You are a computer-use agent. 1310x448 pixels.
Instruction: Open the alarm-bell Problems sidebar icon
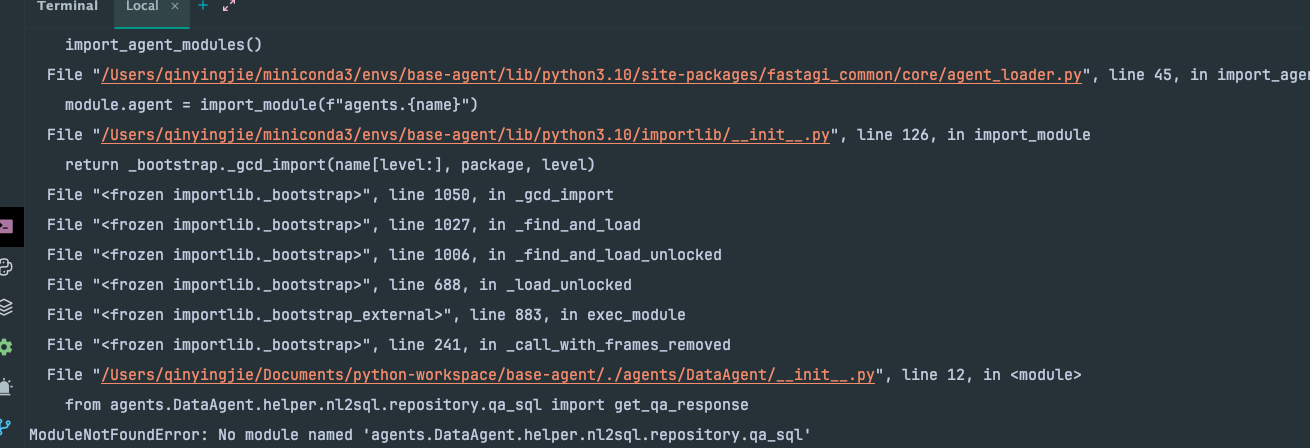(x=6, y=386)
